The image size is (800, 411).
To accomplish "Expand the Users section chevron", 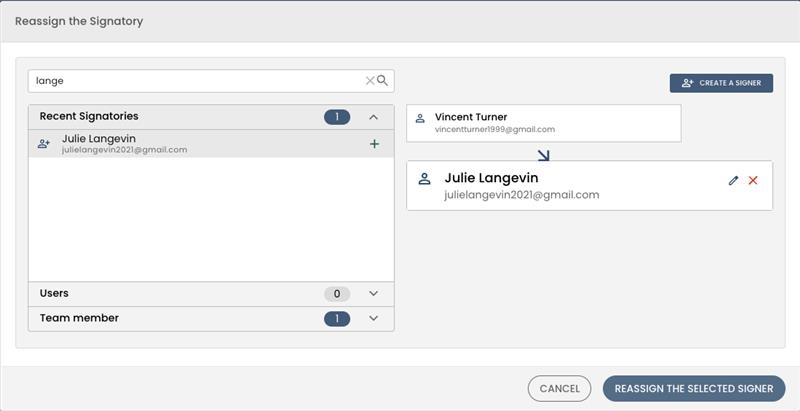I will (373, 294).
